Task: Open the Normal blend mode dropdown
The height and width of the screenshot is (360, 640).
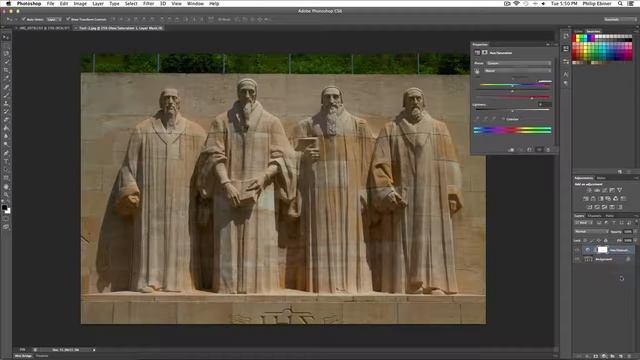Action: coord(591,231)
